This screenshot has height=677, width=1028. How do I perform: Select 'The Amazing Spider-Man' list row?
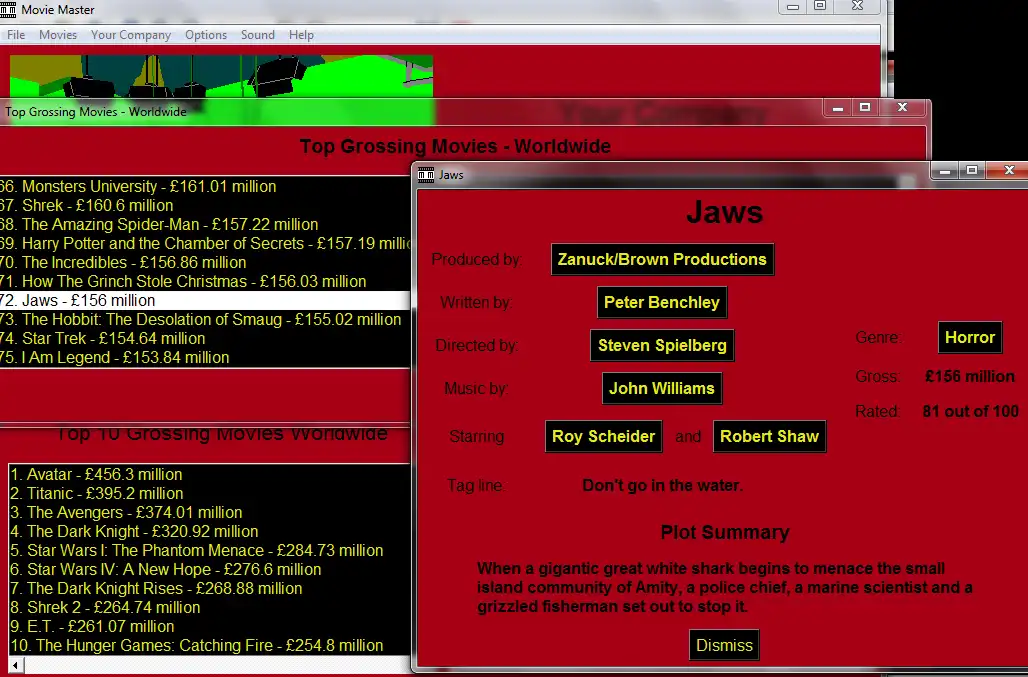(205, 224)
